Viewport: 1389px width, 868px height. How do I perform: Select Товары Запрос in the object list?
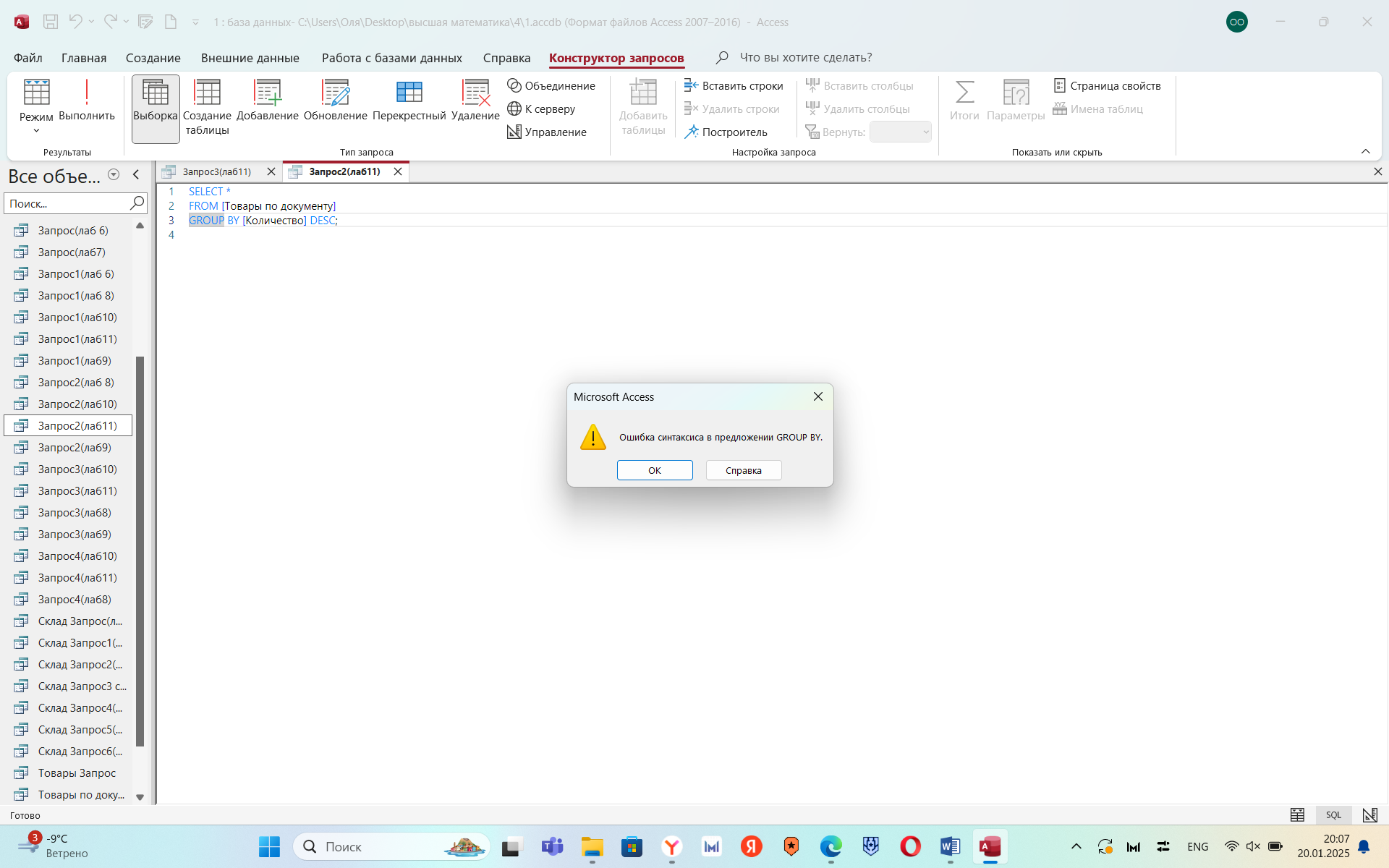coord(68,773)
